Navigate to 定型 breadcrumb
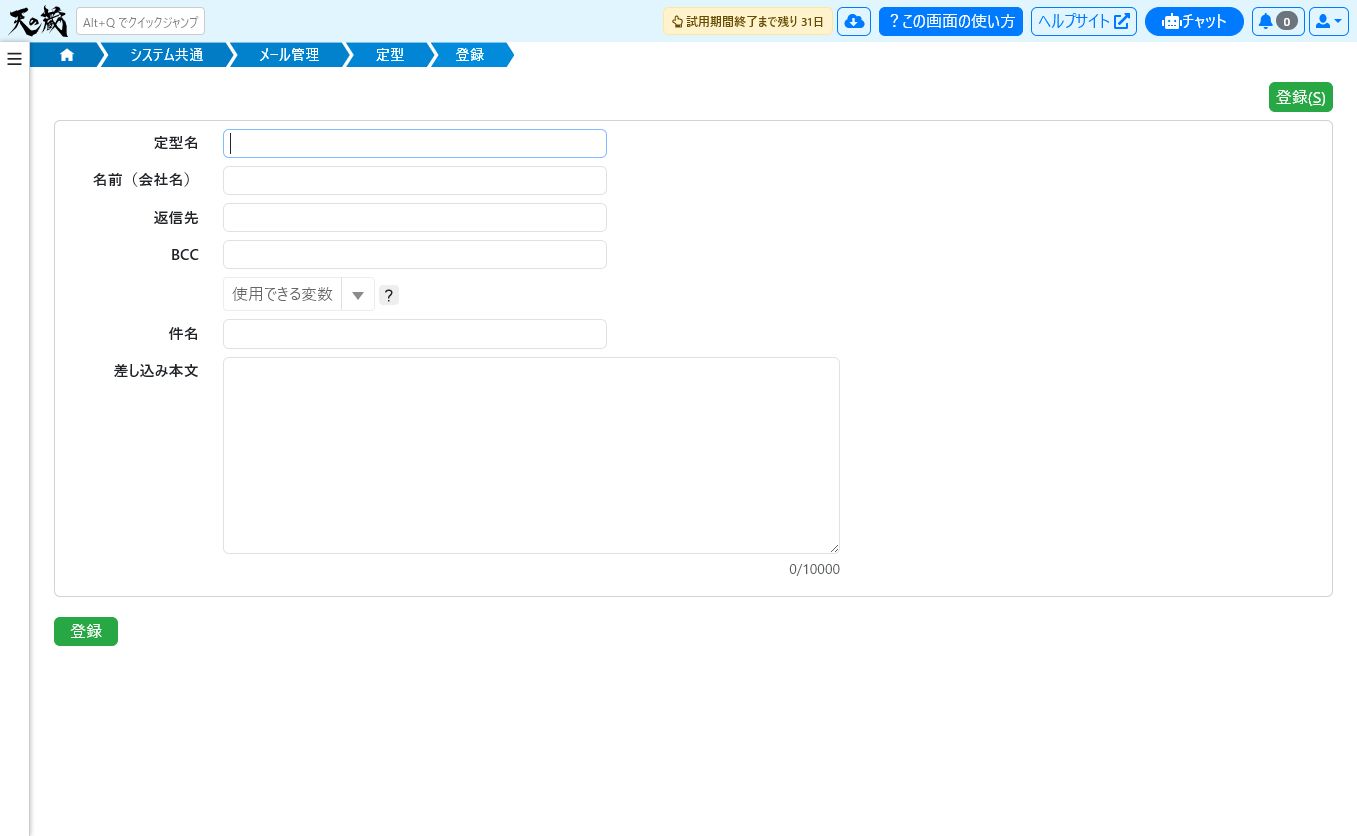The image size is (1357, 836). click(390, 55)
